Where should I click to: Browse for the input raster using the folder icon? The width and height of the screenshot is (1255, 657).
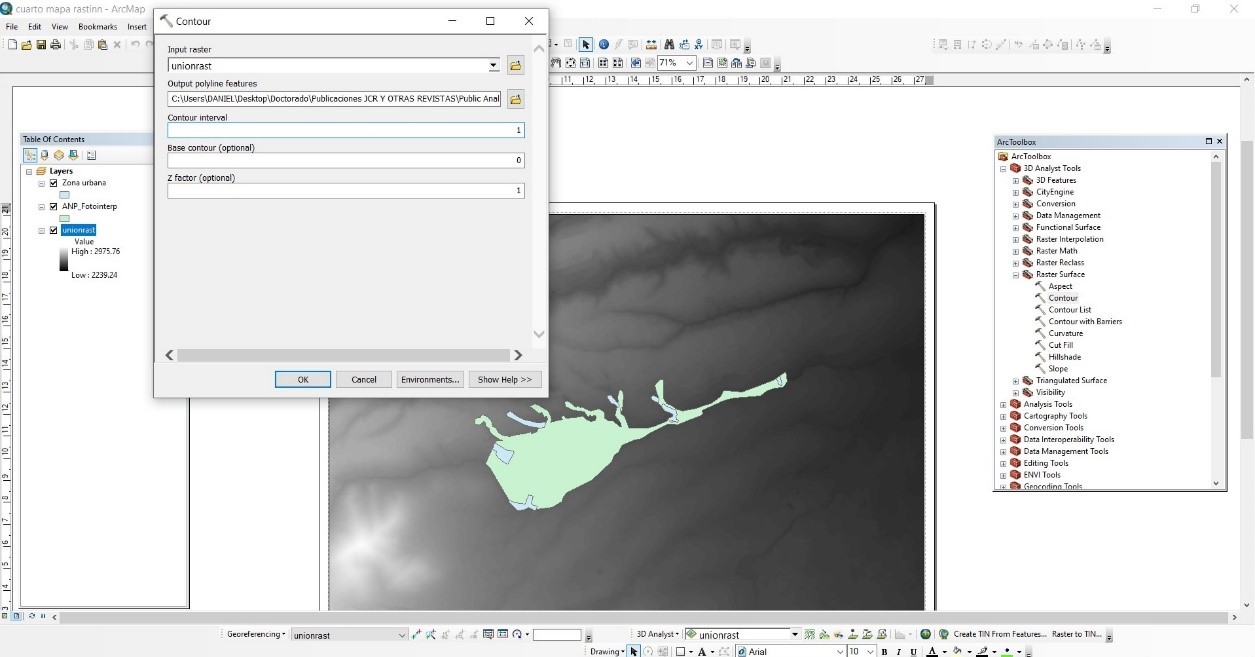(x=516, y=66)
